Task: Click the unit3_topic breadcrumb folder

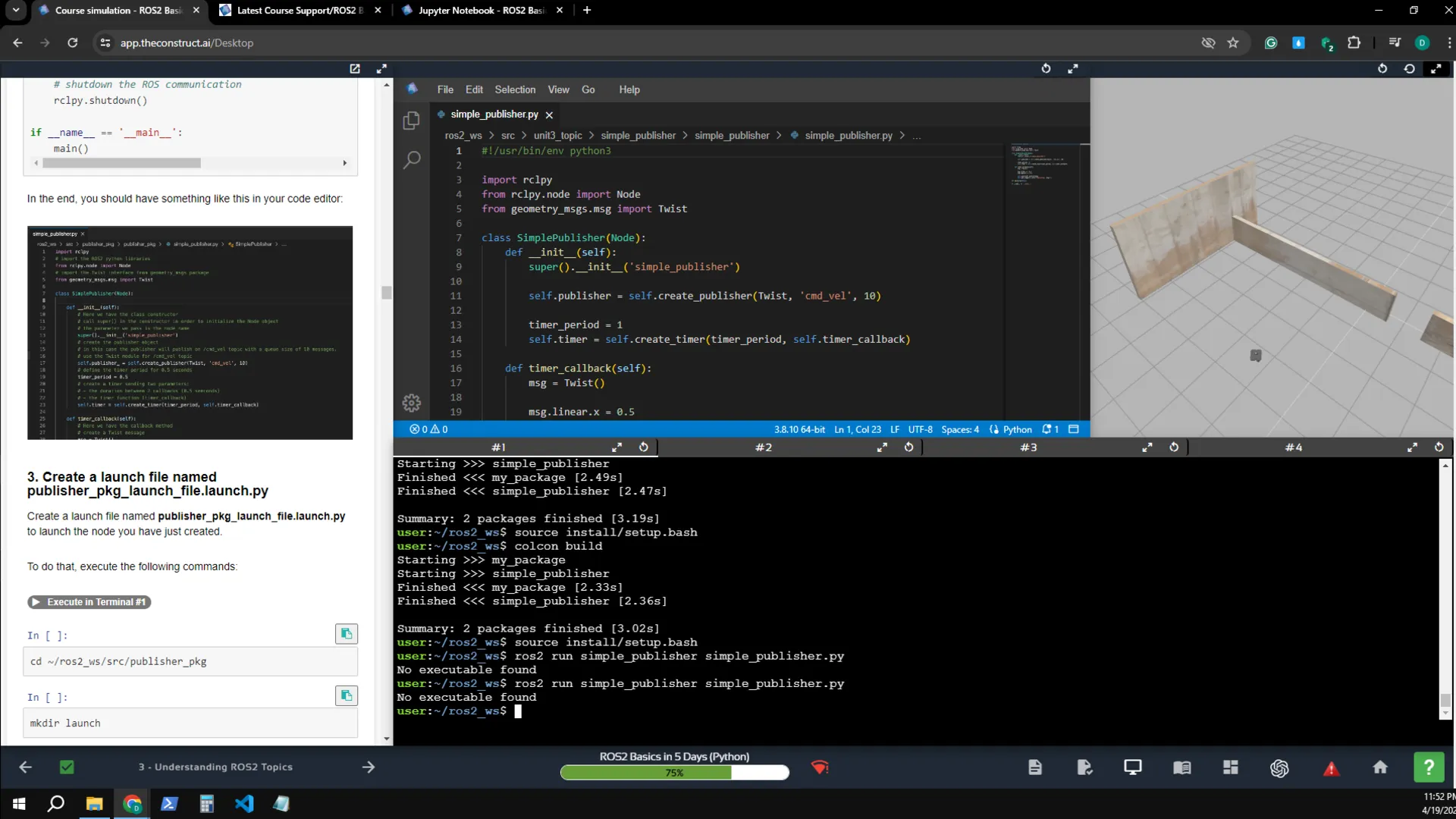Action: [557, 136]
